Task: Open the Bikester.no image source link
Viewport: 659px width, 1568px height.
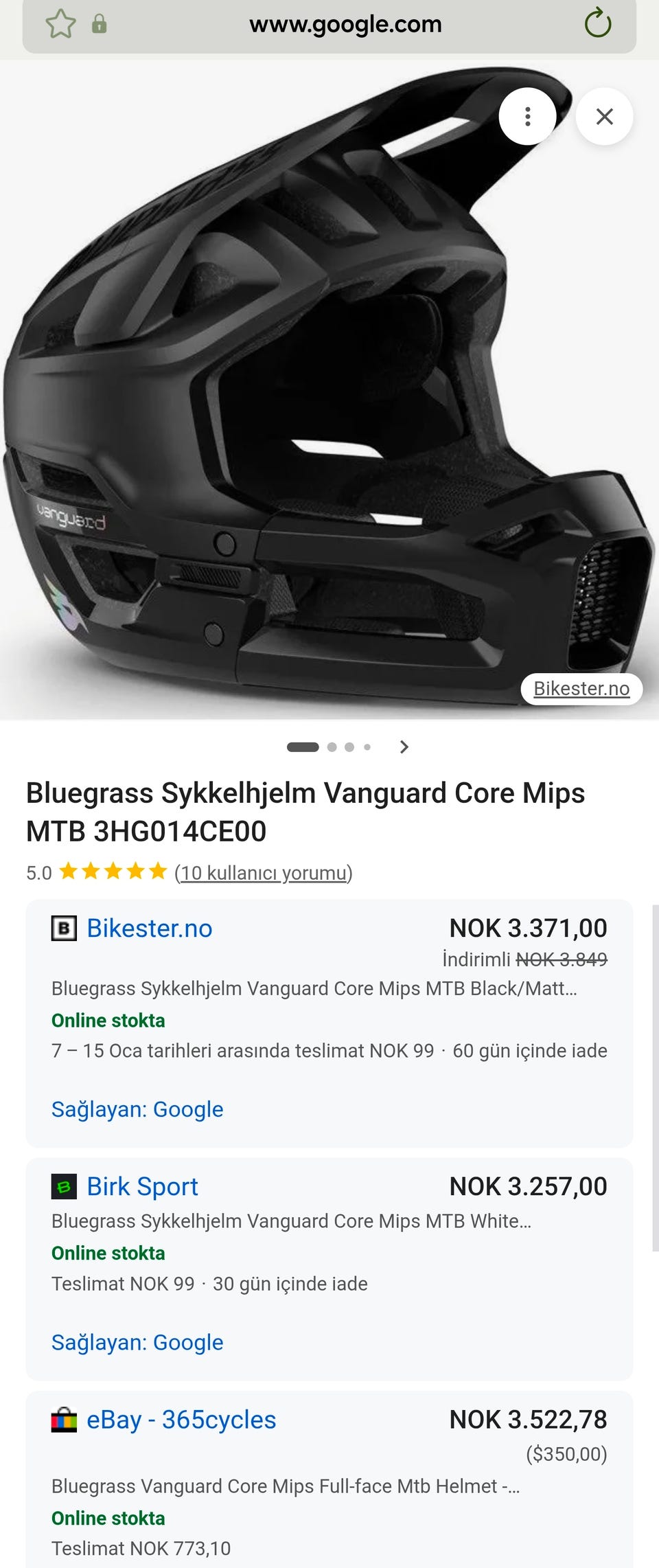Action: tap(581, 688)
